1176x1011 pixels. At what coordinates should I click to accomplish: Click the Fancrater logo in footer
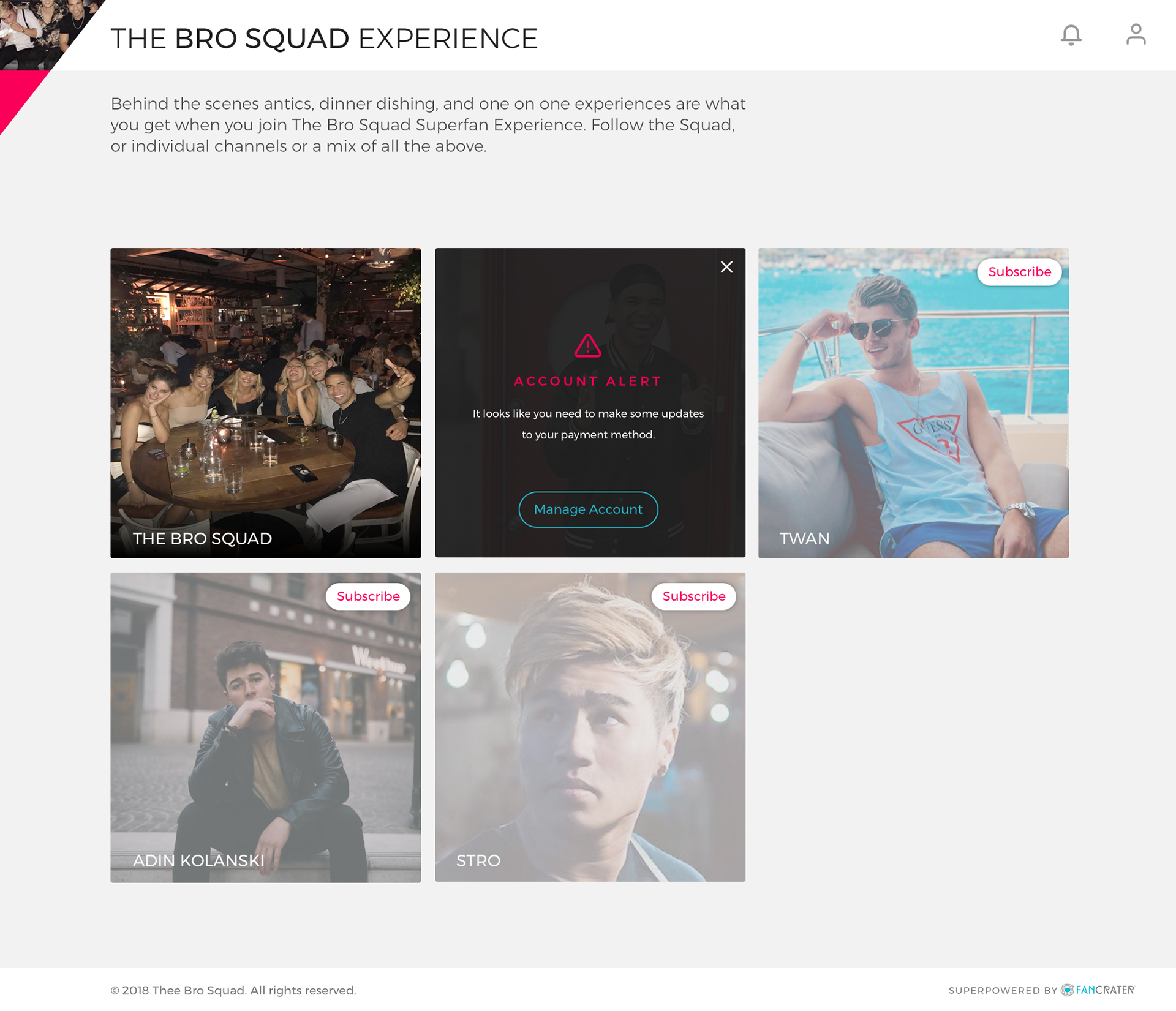click(1098, 990)
